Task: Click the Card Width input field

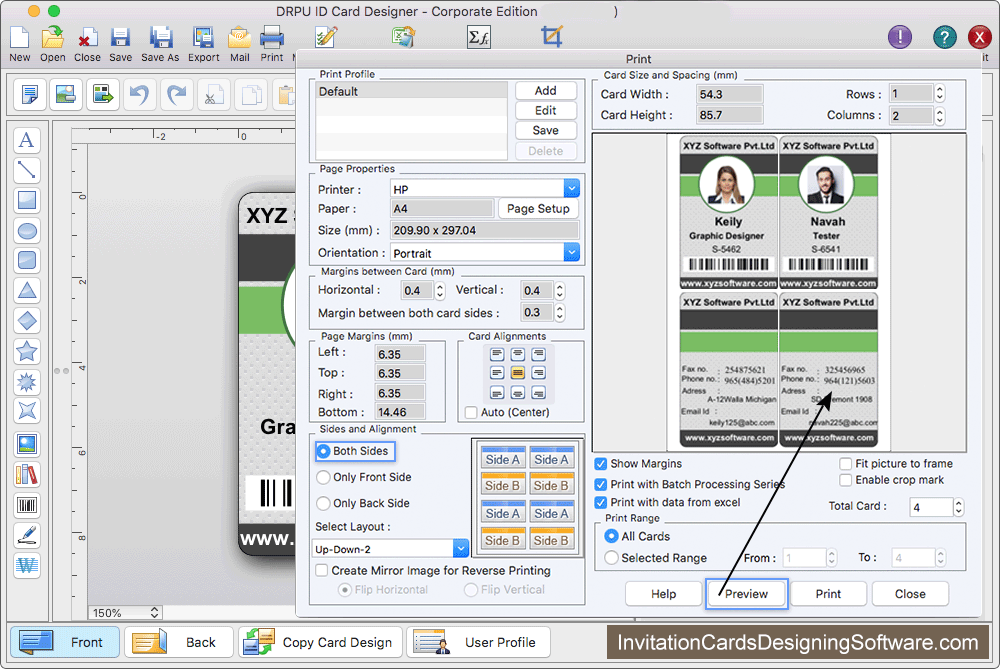Action: click(730, 94)
